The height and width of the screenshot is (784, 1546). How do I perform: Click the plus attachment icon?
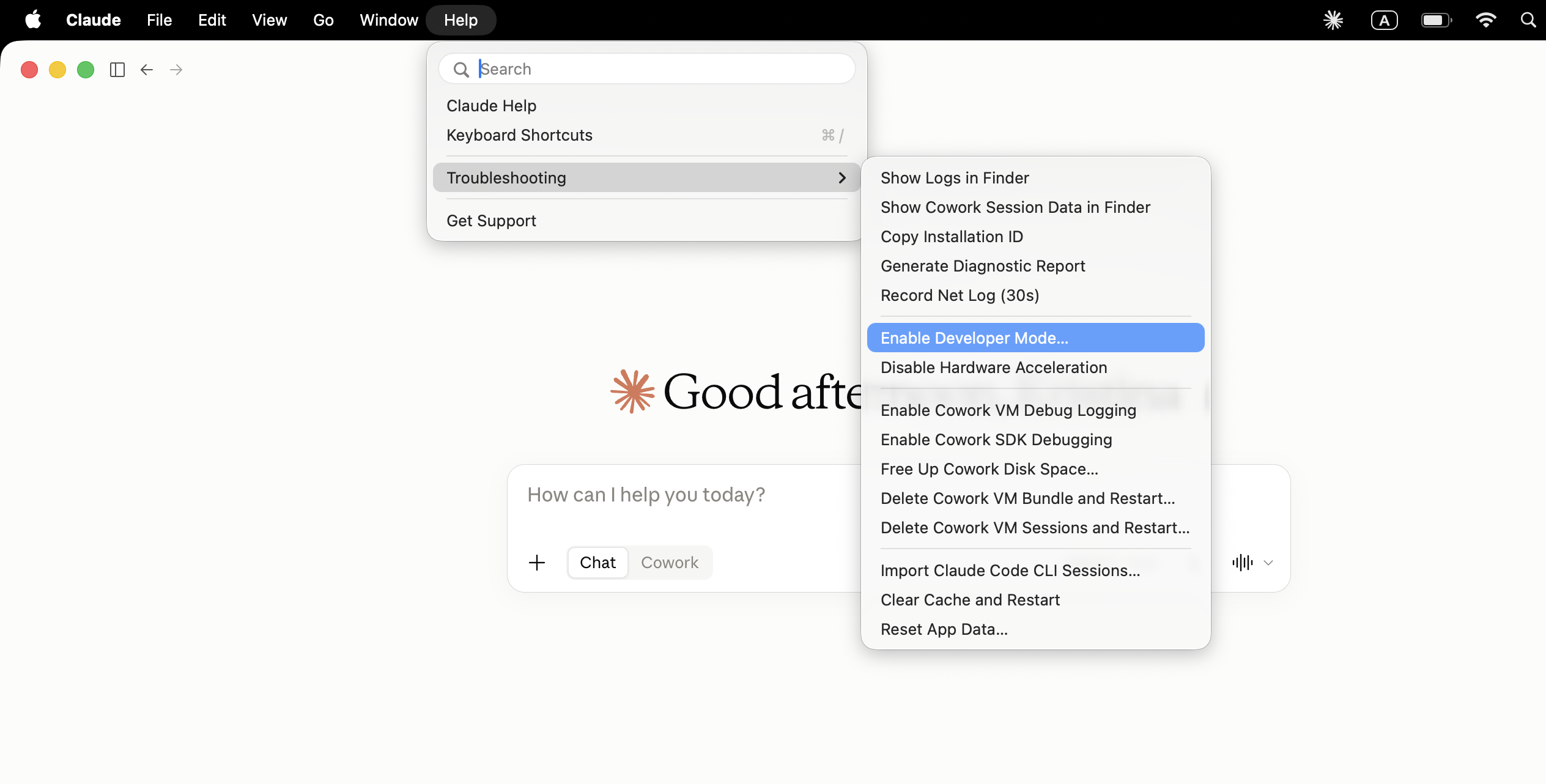[x=537, y=563]
